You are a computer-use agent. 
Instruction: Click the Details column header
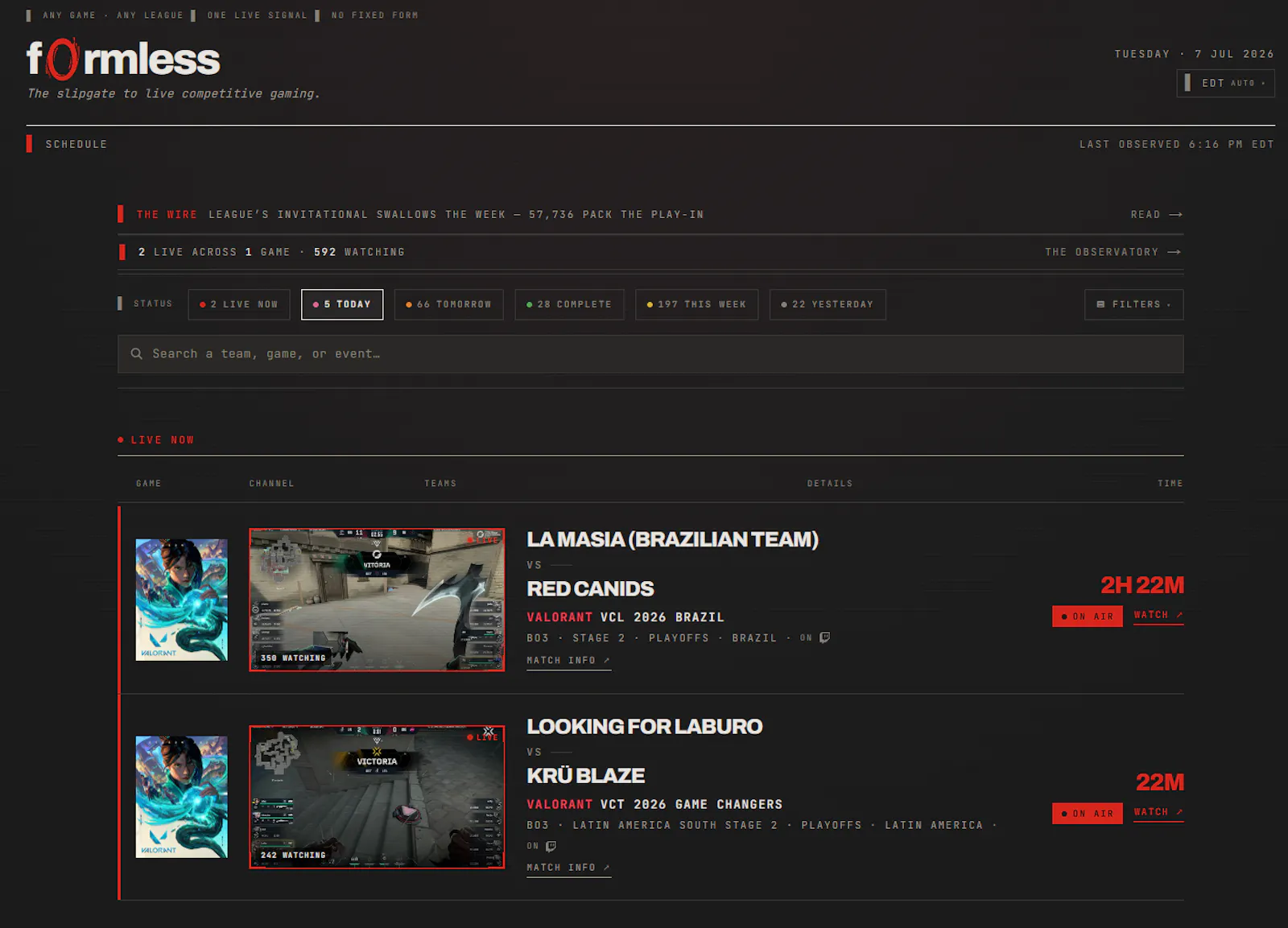click(829, 484)
